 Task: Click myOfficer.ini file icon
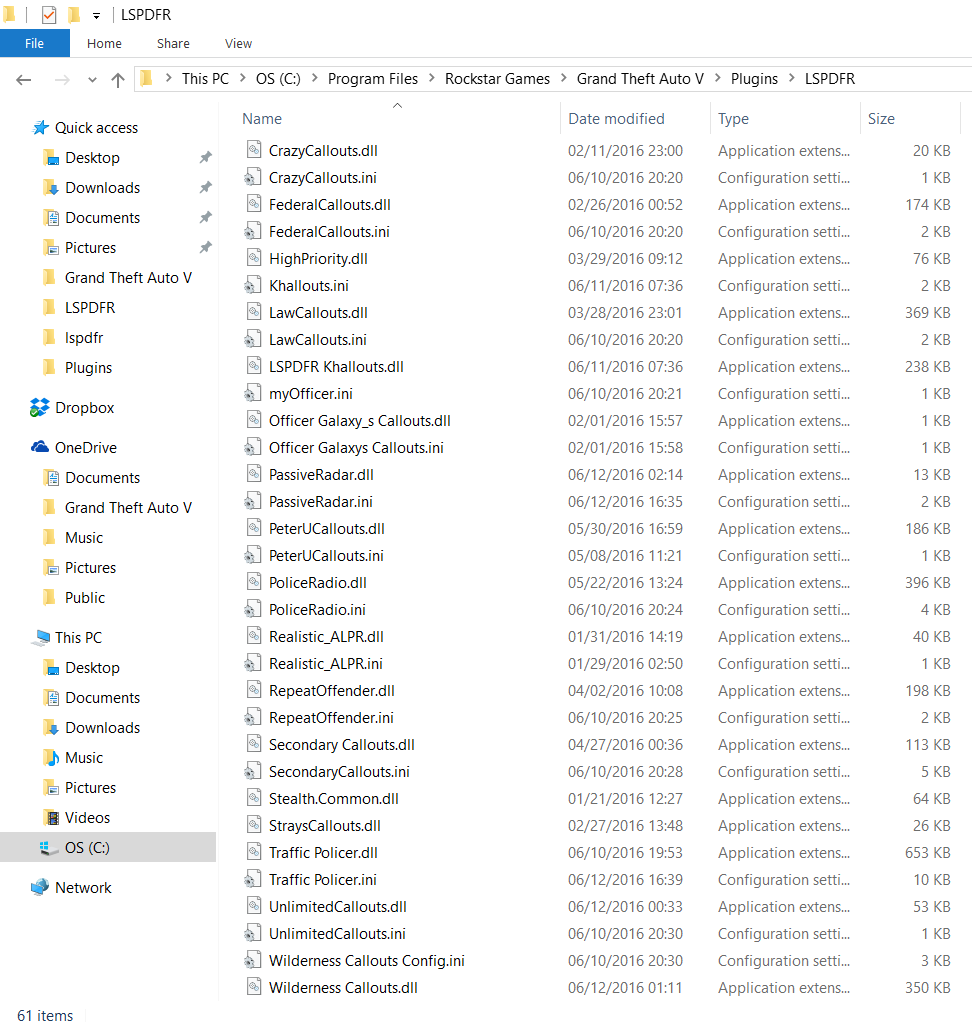point(252,393)
